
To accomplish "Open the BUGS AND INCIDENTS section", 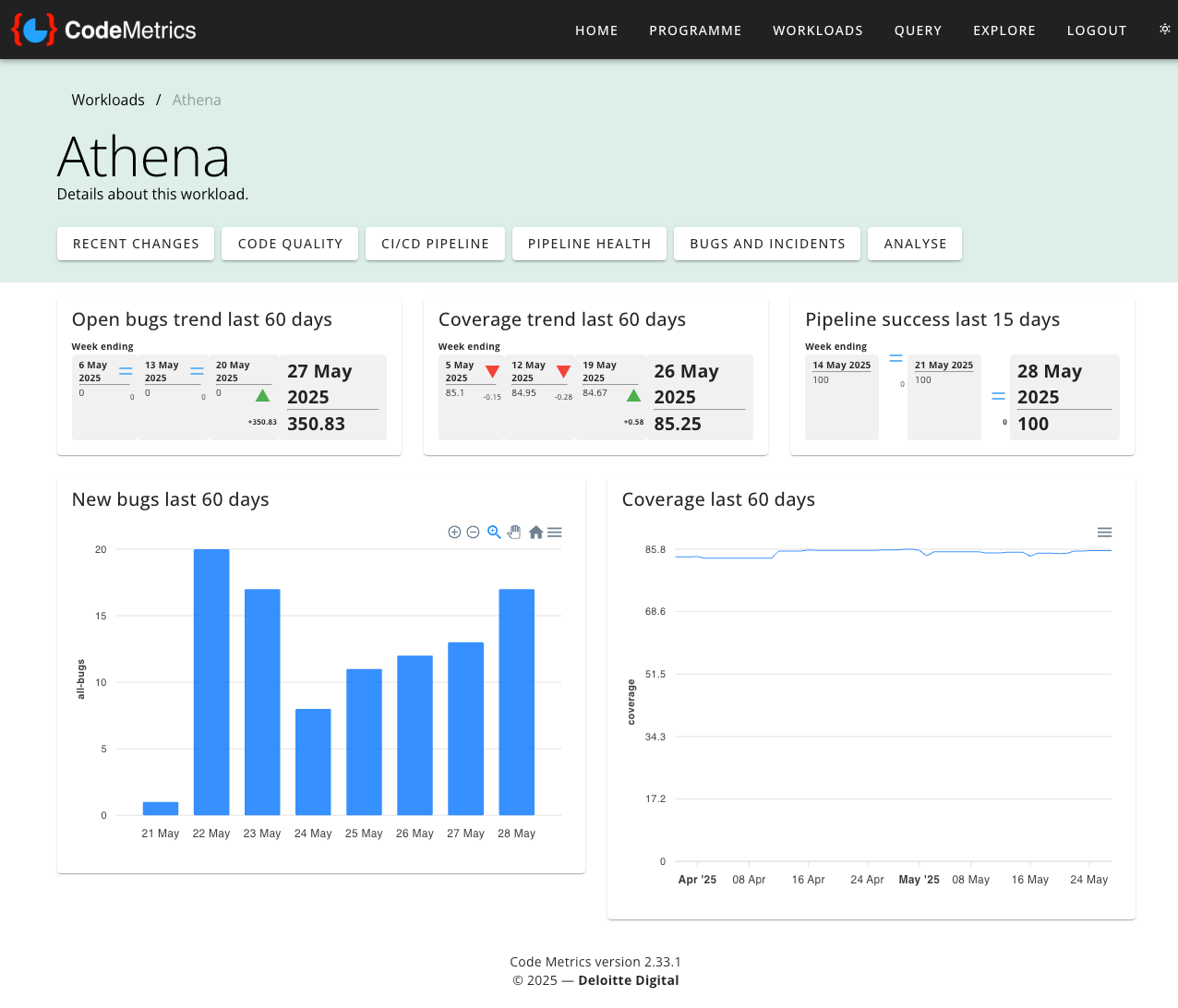I will tap(767, 244).
